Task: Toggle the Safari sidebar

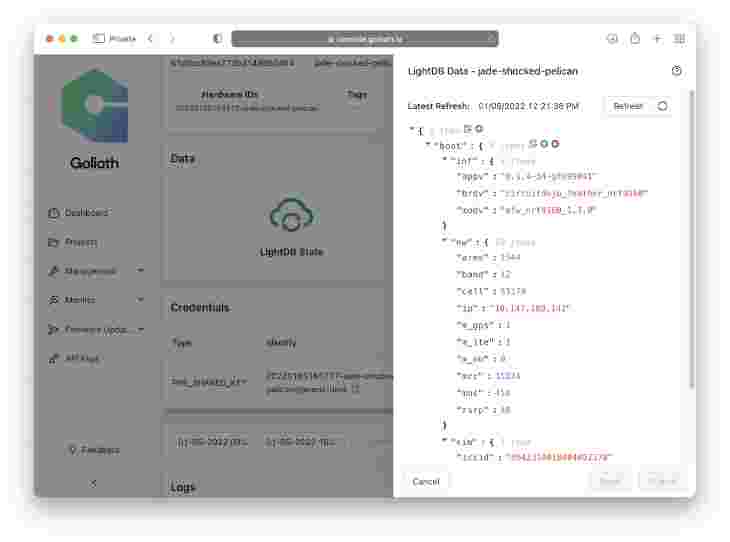Action: coord(98,38)
